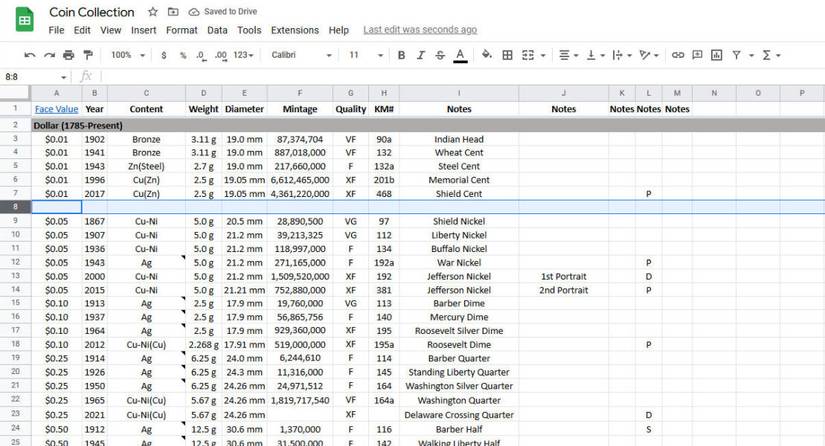The height and width of the screenshot is (446, 825).
Task: Click the Insert chart icon
Action: (716, 55)
